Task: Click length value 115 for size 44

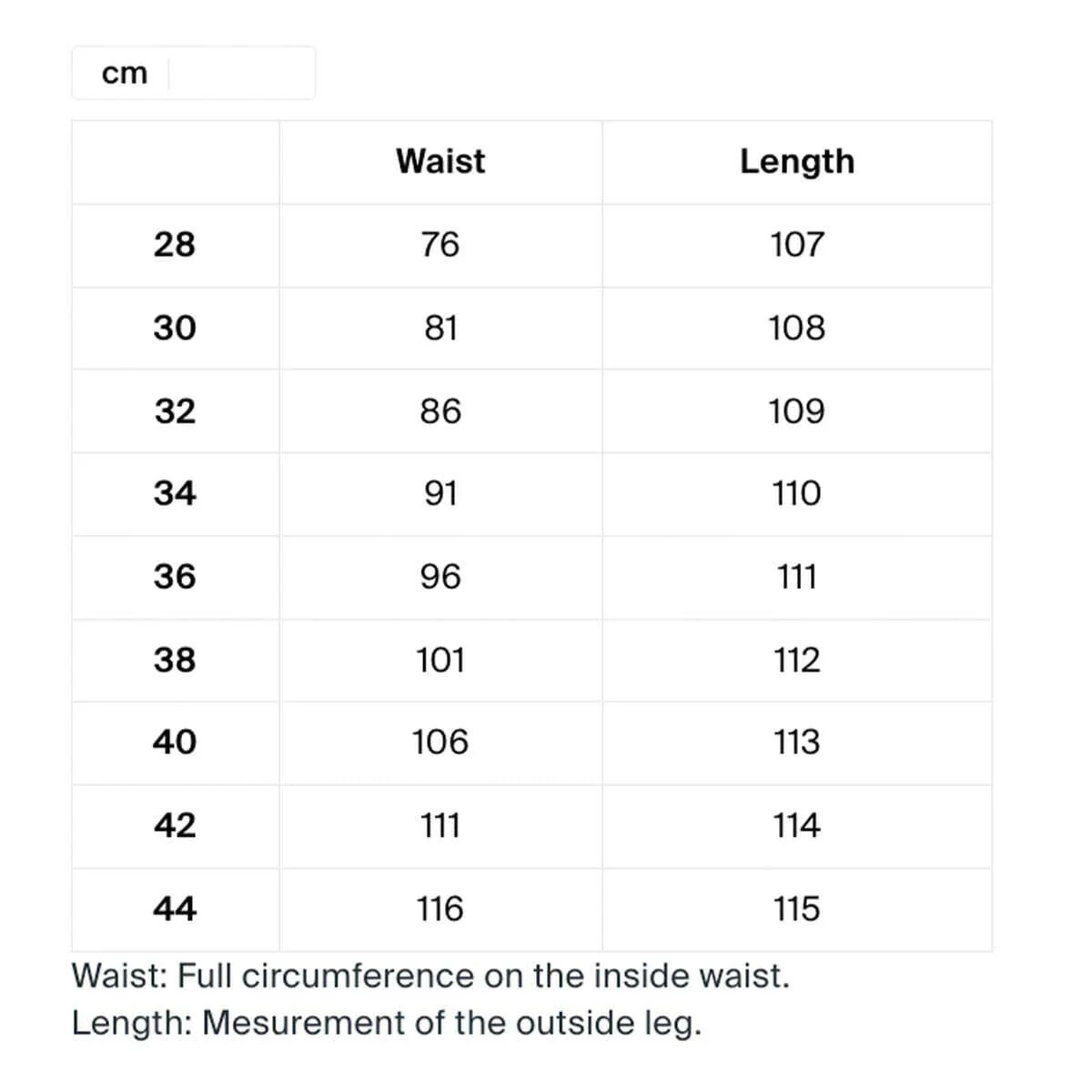Action: 797,908
